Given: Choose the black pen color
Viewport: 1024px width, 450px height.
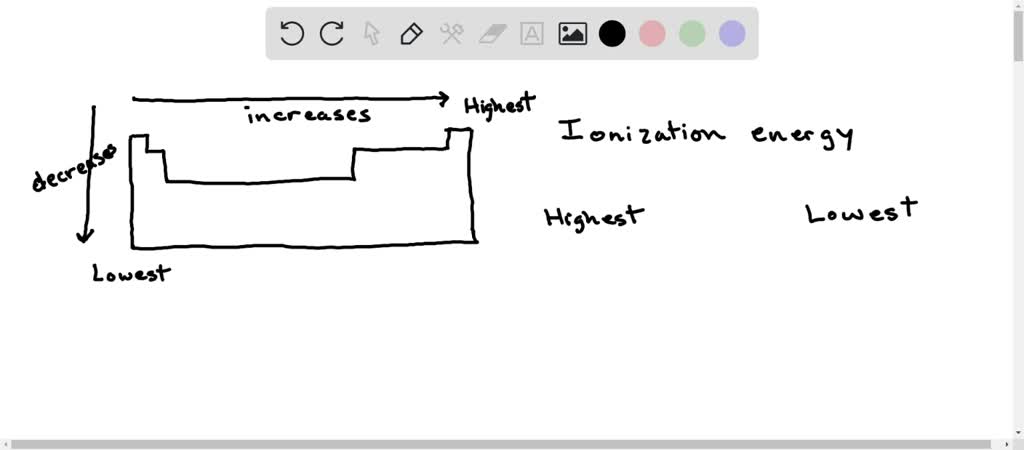Looking at the screenshot, I should tap(612, 33).
